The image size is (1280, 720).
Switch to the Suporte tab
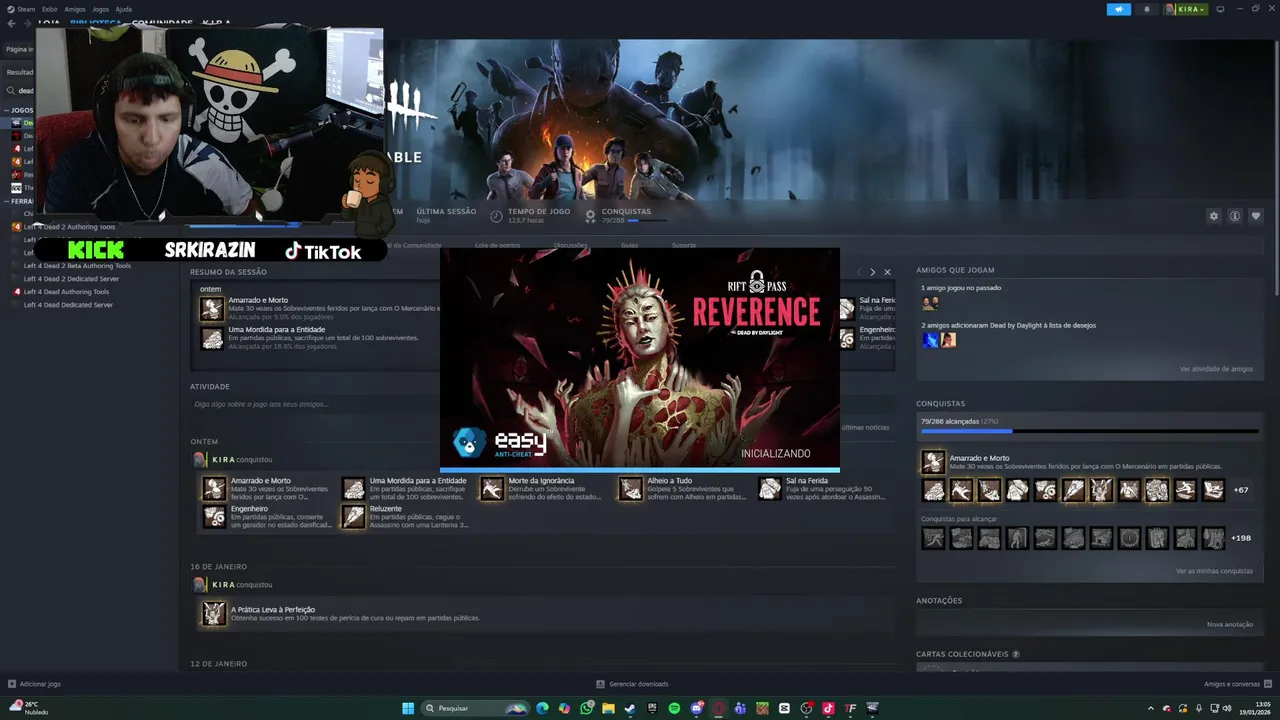[x=684, y=245]
